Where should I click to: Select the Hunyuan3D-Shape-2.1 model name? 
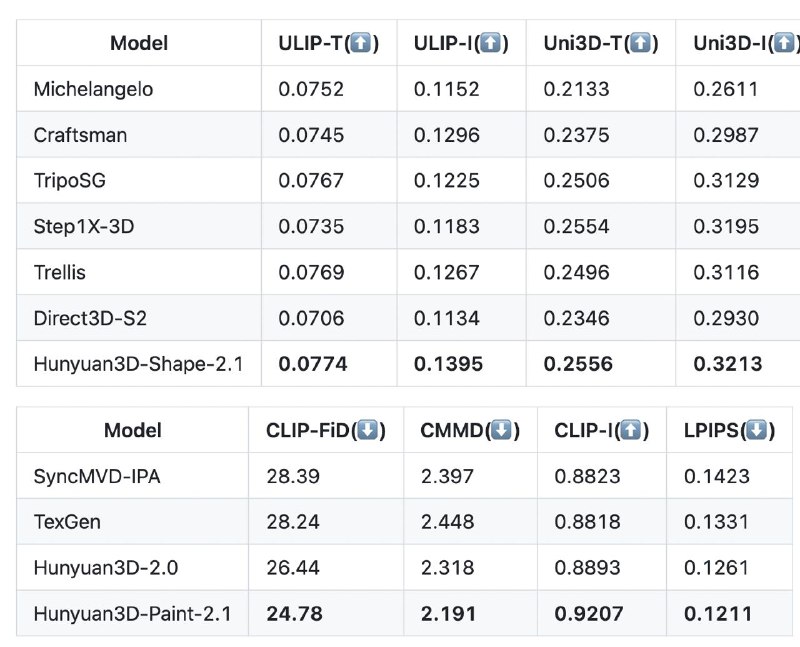coord(138,364)
